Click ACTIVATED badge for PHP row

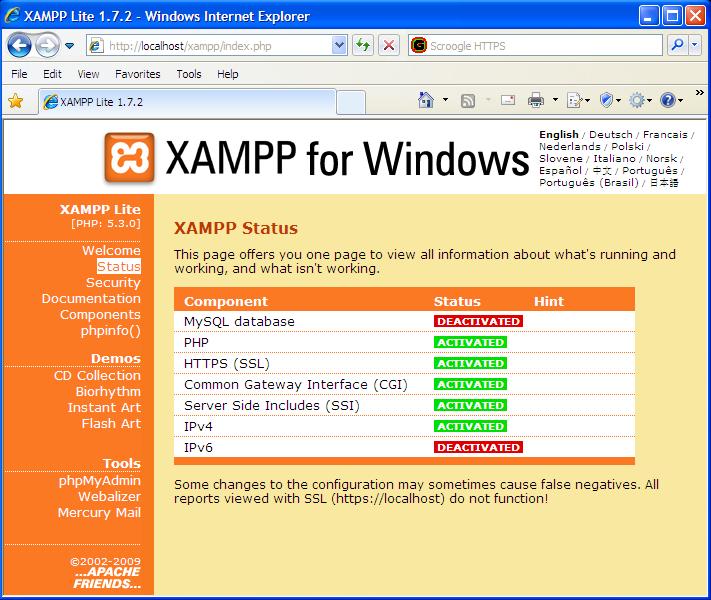tap(470, 342)
